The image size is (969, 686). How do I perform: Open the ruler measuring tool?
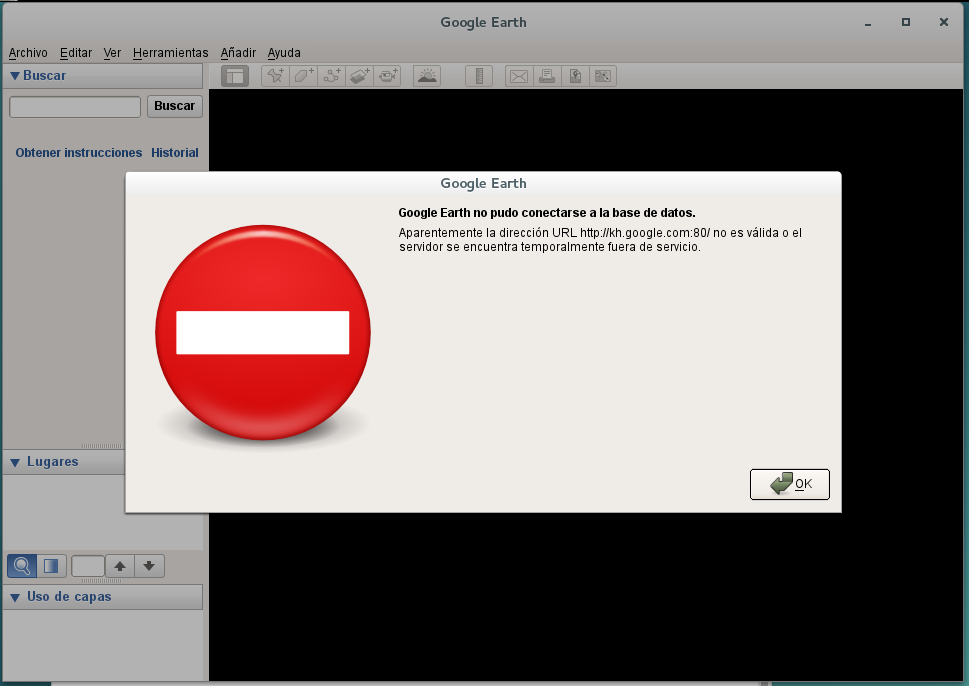[x=479, y=76]
